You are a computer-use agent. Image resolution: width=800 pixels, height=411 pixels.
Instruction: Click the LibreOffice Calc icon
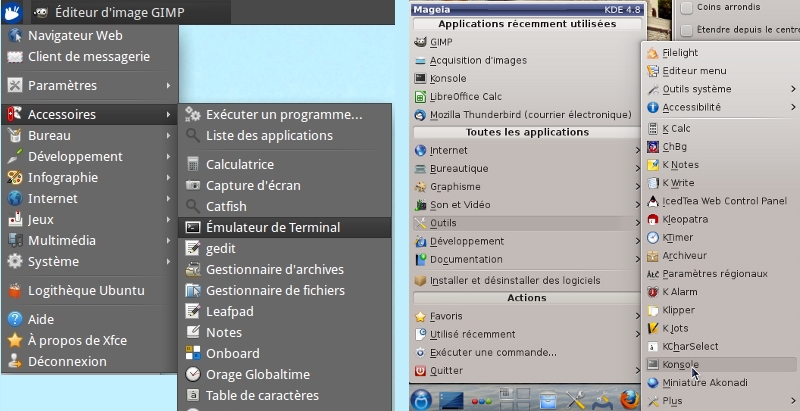point(420,96)
